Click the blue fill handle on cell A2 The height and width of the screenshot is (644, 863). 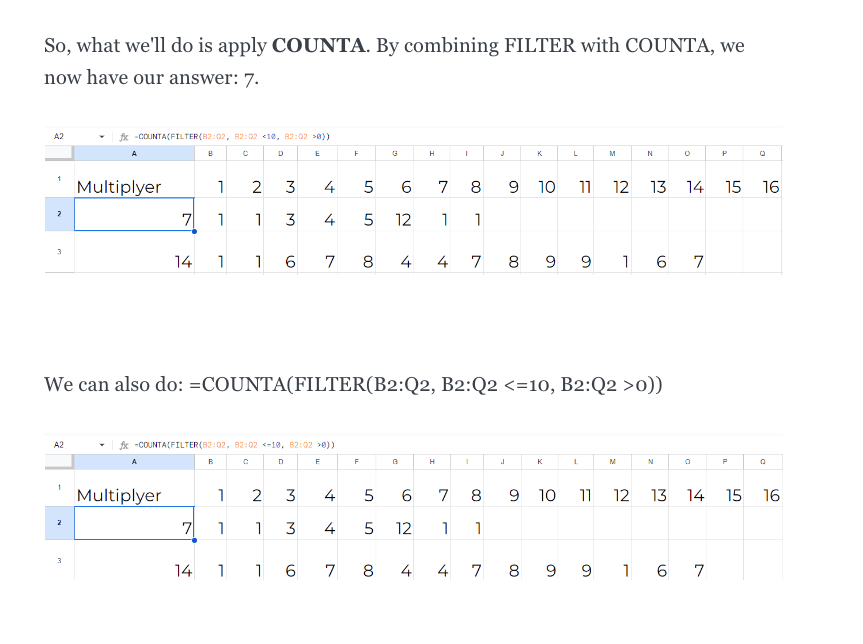(x=193, y=232)
